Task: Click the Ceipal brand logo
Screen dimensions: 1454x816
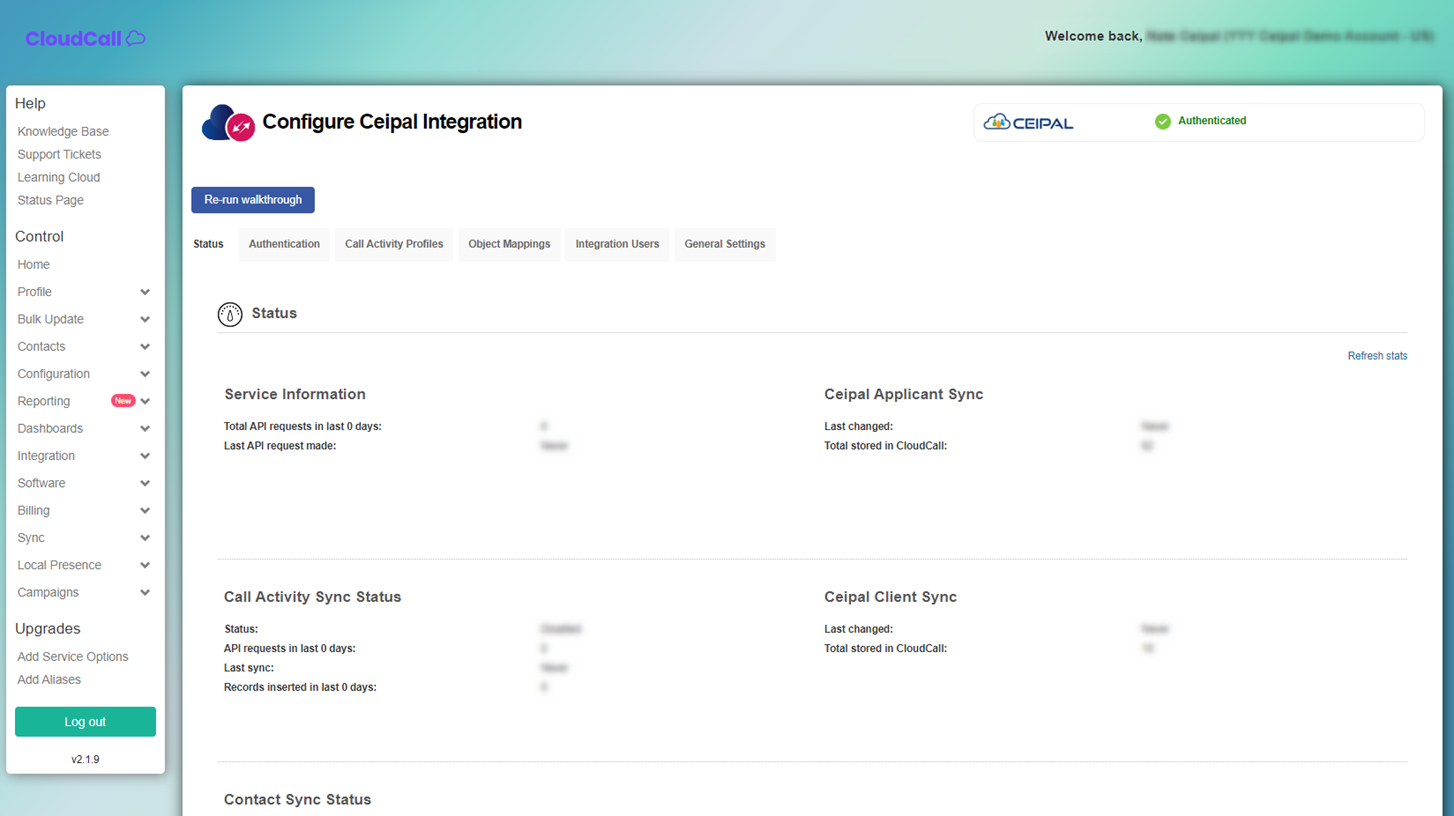Action: 1028,122
